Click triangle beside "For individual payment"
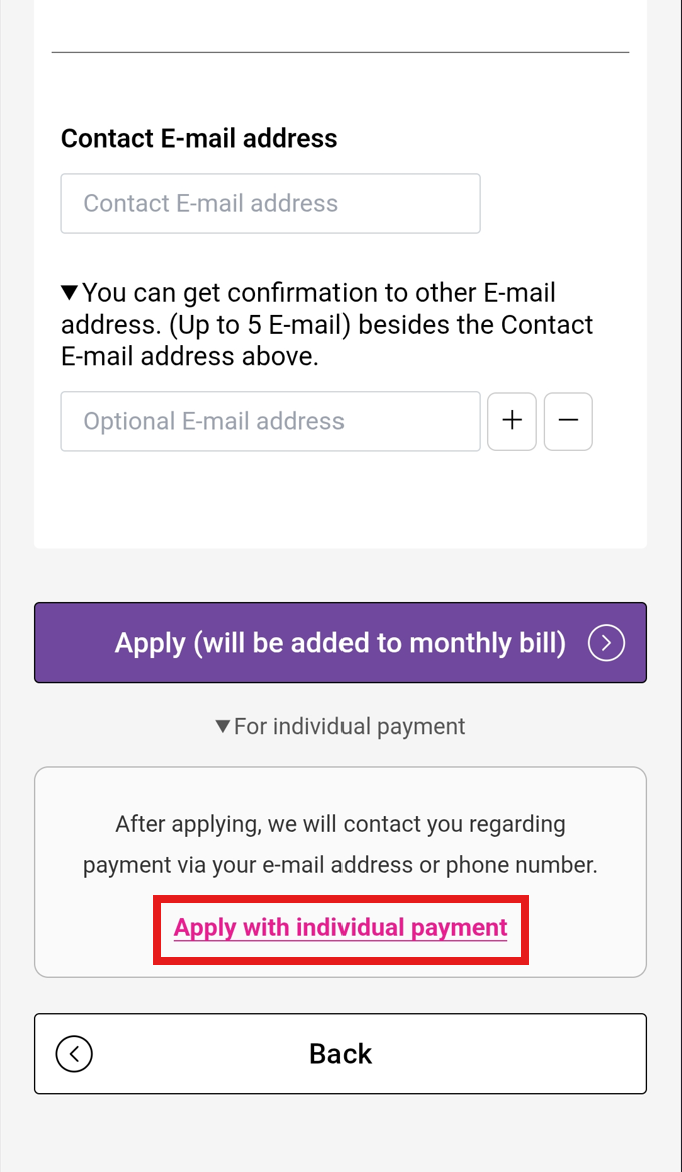Viewport: 682px width, 1172px height. [223, 726]
